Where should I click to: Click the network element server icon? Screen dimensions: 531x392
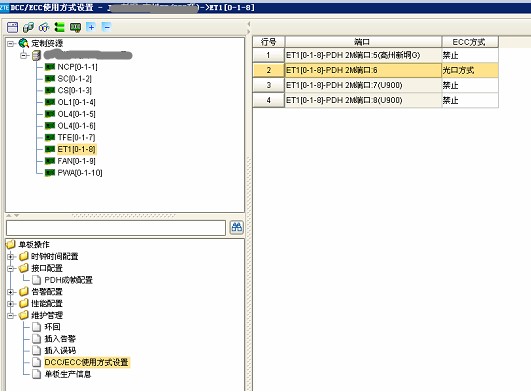coord(36,55)
